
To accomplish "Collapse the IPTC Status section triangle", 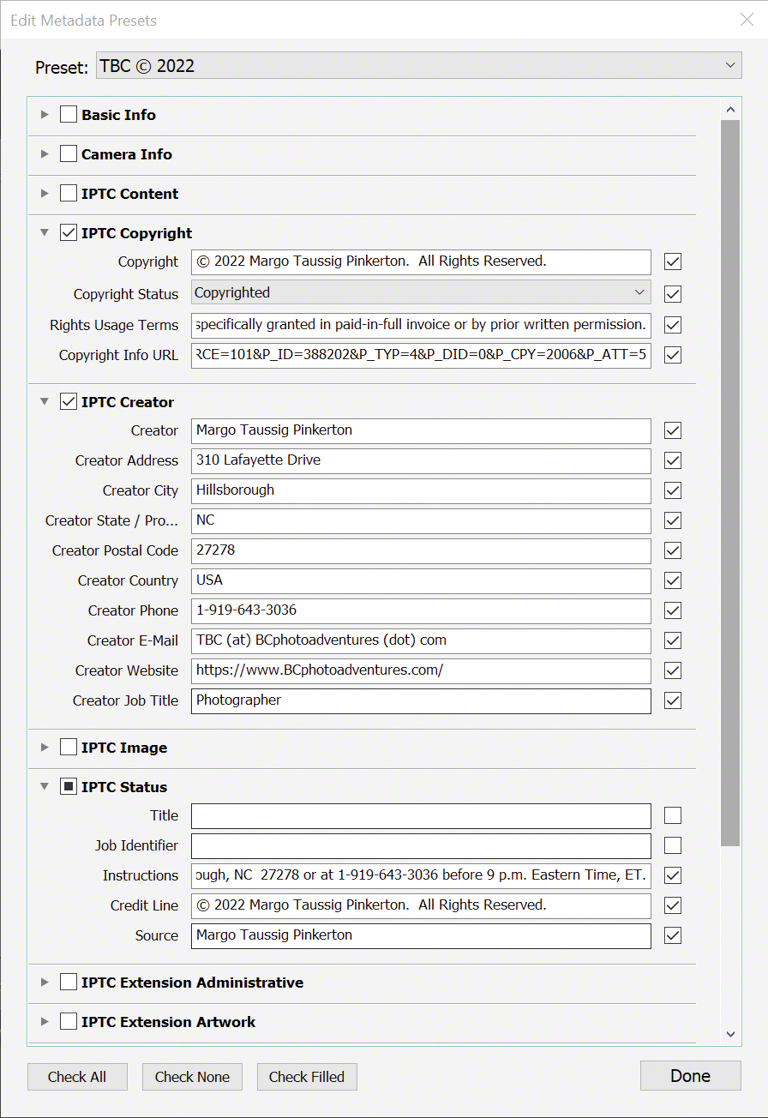I will [x=45, y=786].
